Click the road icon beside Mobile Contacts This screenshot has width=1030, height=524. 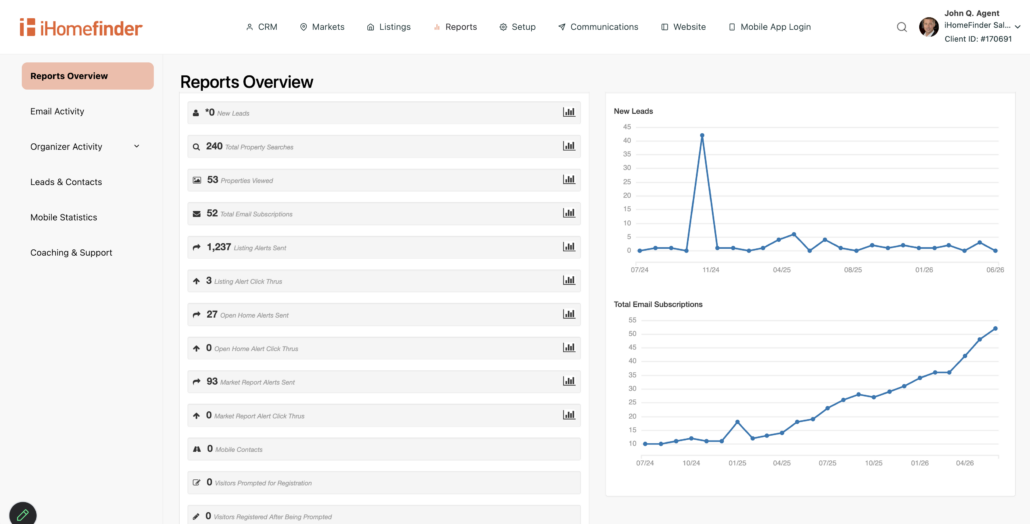click(x=196, y=449)
